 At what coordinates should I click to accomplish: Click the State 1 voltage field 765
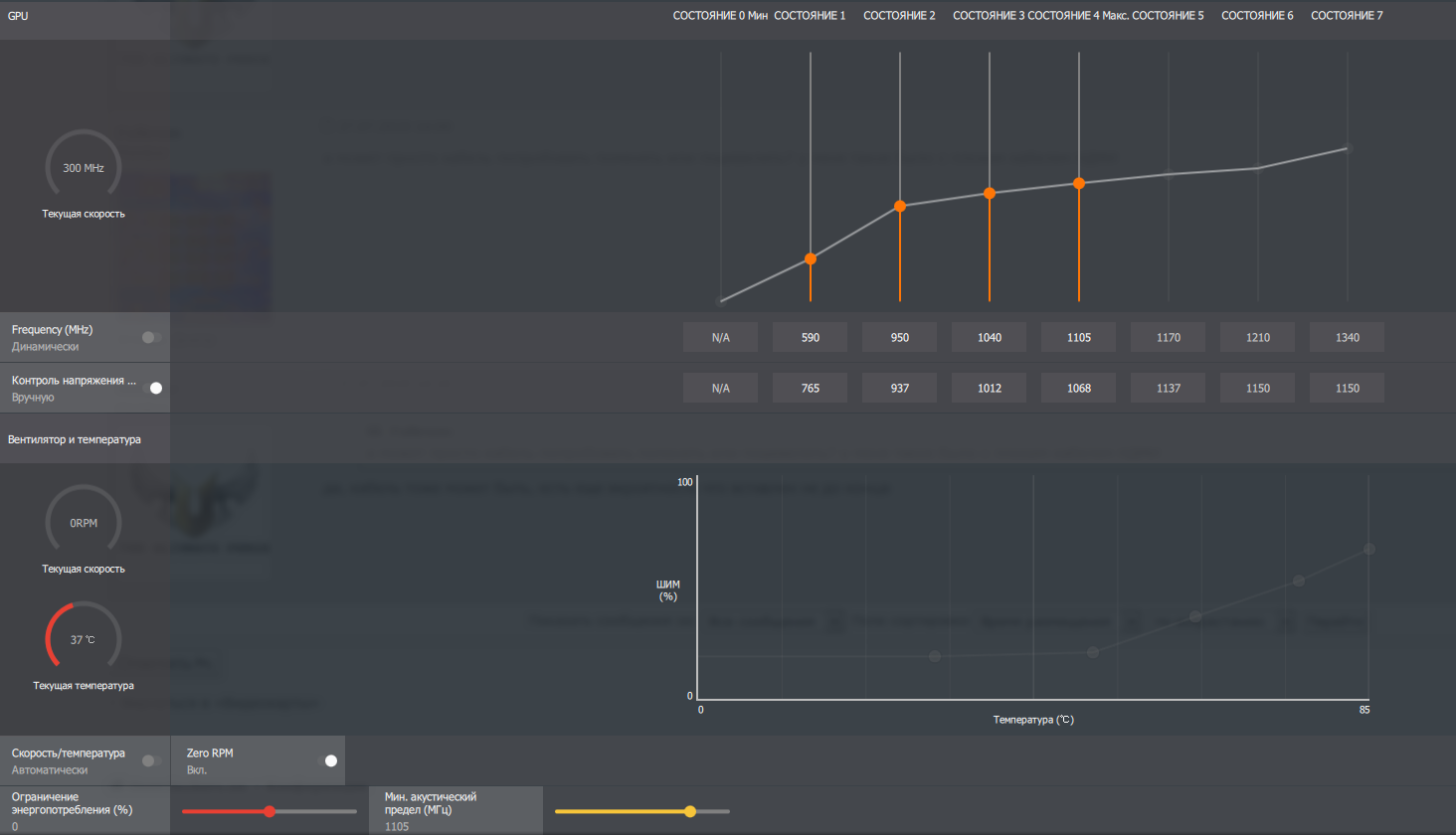[x=810, y=389]
